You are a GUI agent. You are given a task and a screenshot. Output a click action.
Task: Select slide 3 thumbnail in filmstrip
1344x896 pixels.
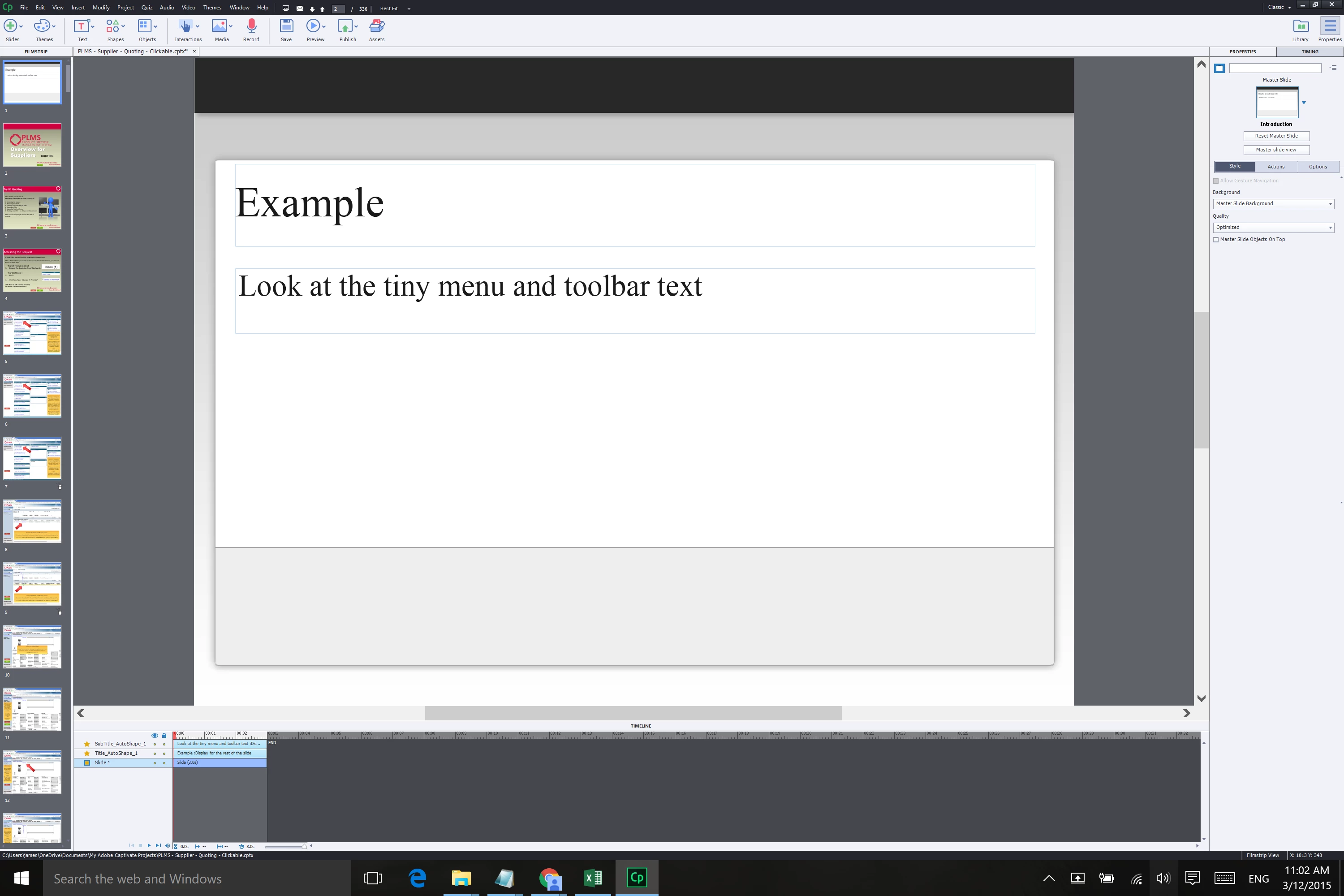click(32, 207)
